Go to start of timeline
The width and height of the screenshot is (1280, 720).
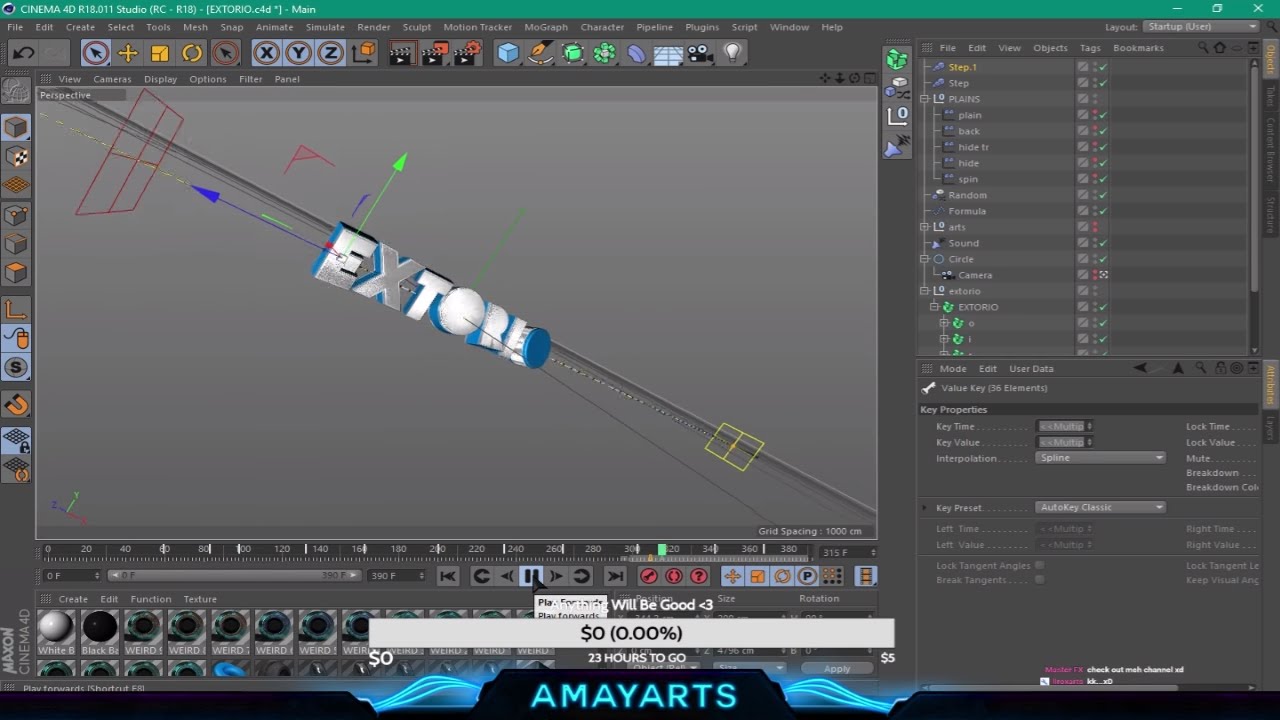point(448,576)
